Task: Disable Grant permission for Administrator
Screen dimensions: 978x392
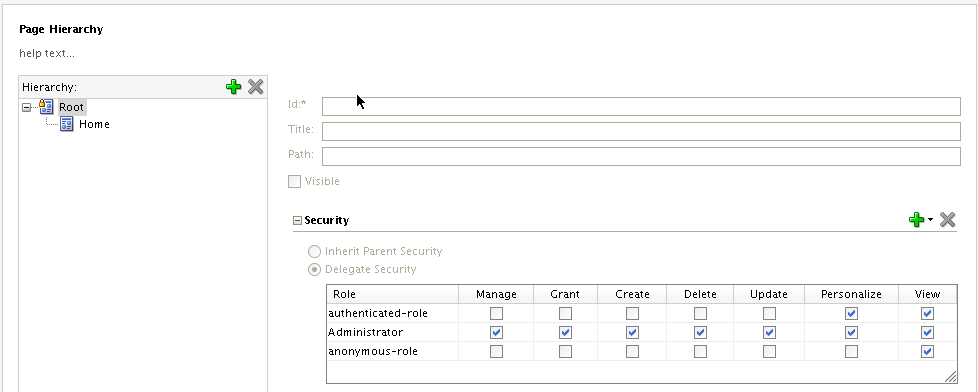Action: point(565,333)
